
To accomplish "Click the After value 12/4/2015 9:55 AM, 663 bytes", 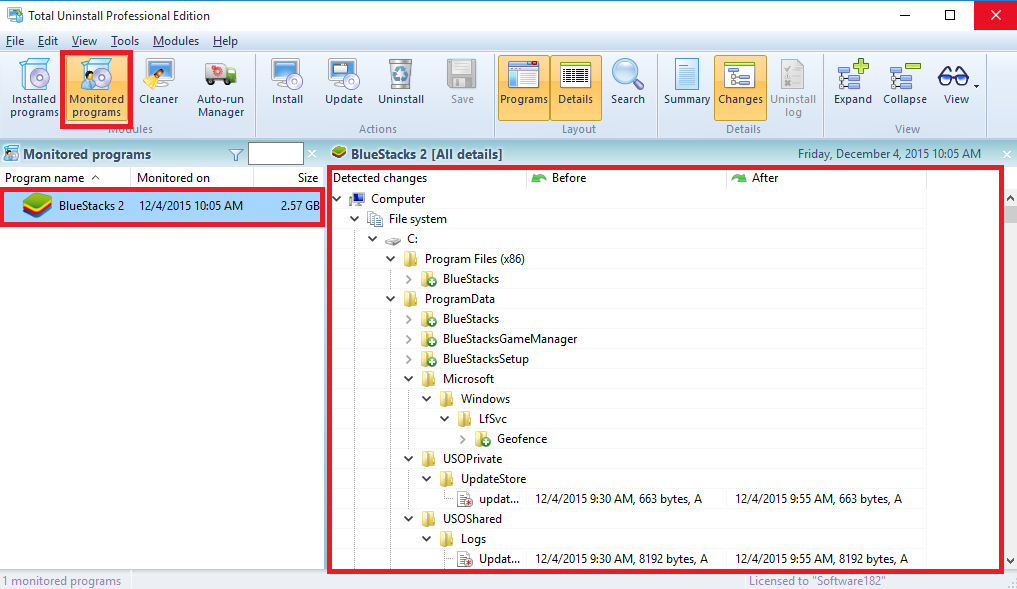I will [x=818, y=499].
